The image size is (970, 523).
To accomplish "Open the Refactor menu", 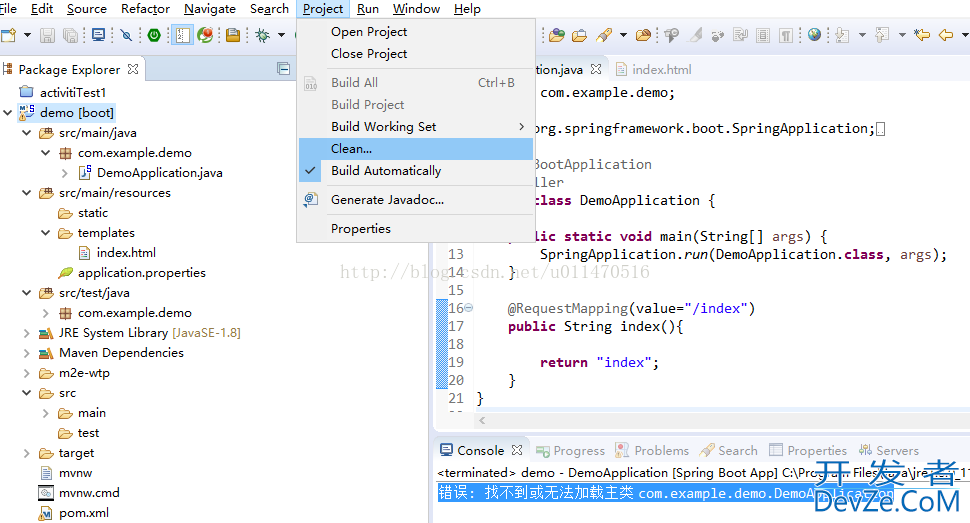I will [x=145, y=9].
